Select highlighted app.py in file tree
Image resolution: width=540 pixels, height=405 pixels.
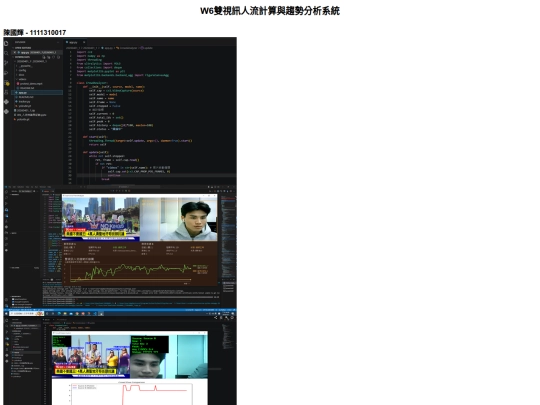[37, 93]
